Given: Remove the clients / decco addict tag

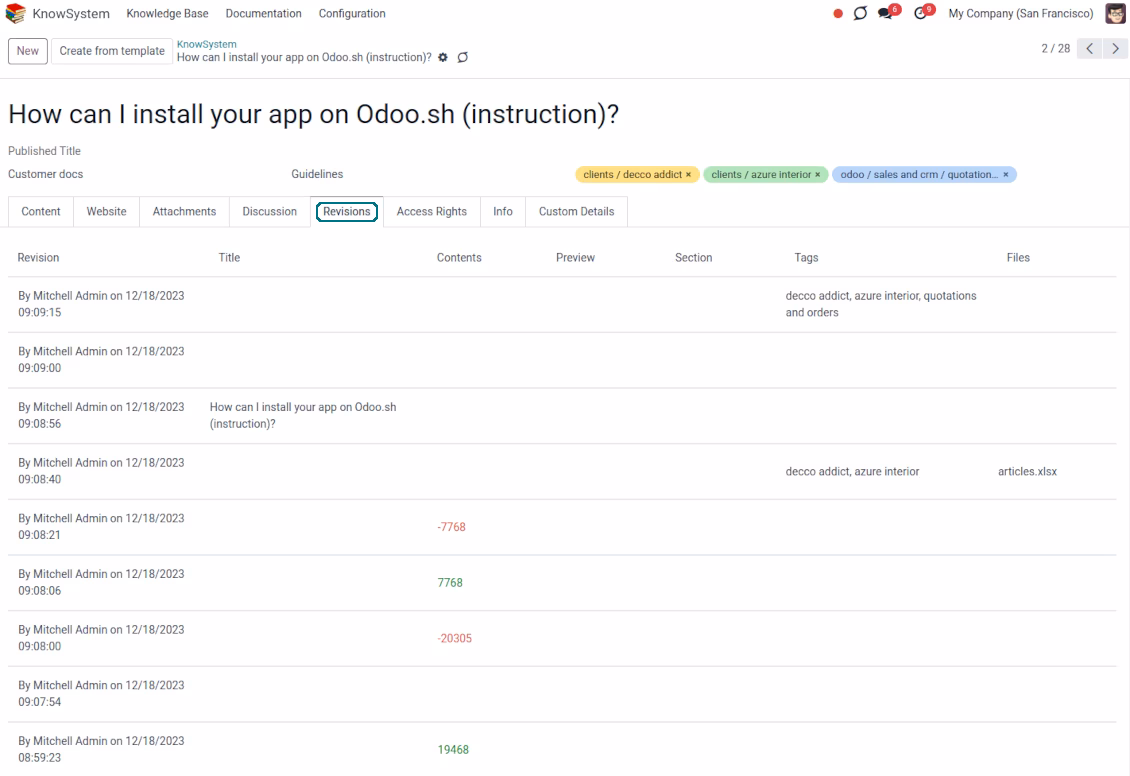Looking at the screenshot, I should [688, 174].
